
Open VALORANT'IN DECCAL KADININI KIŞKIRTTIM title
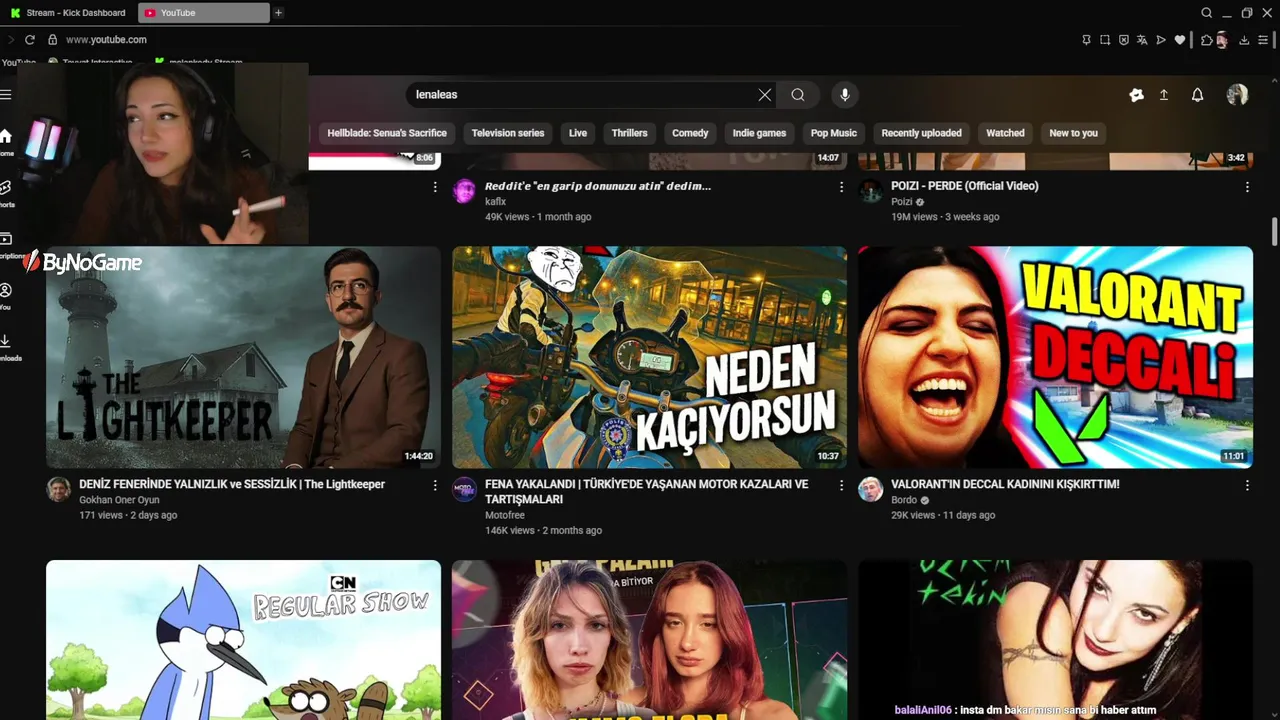tap(1005, 484)
